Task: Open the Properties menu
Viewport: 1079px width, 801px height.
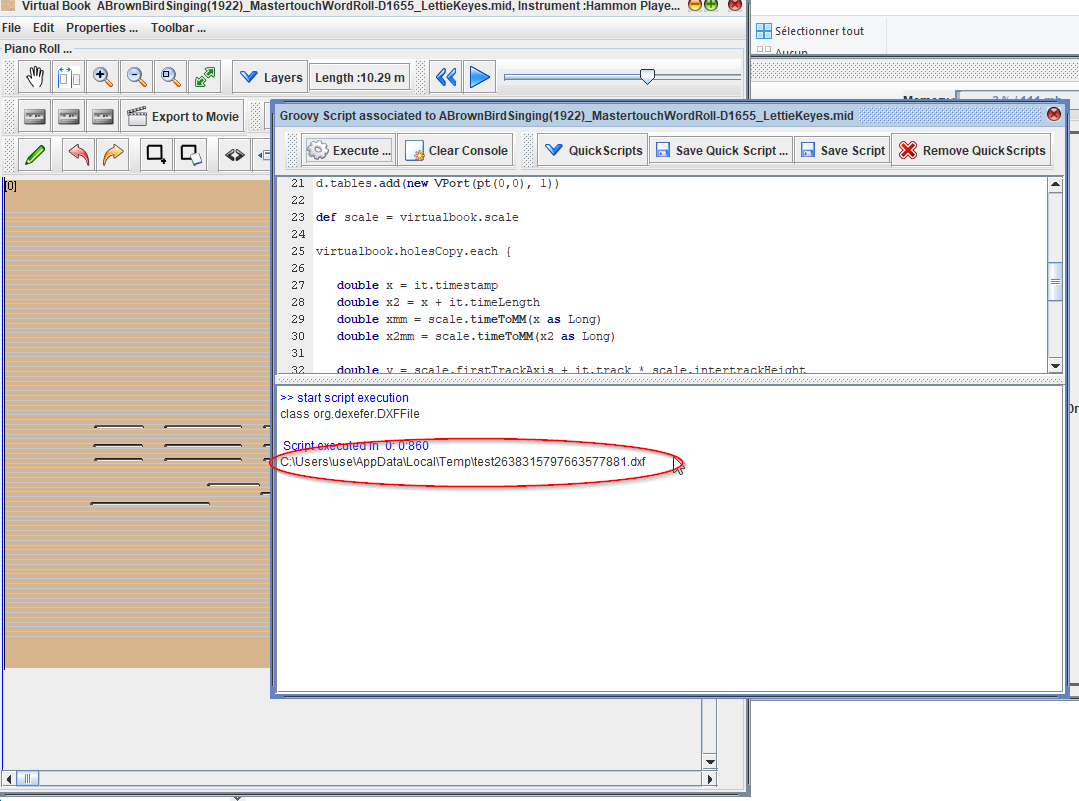Action: pos(101,27)
